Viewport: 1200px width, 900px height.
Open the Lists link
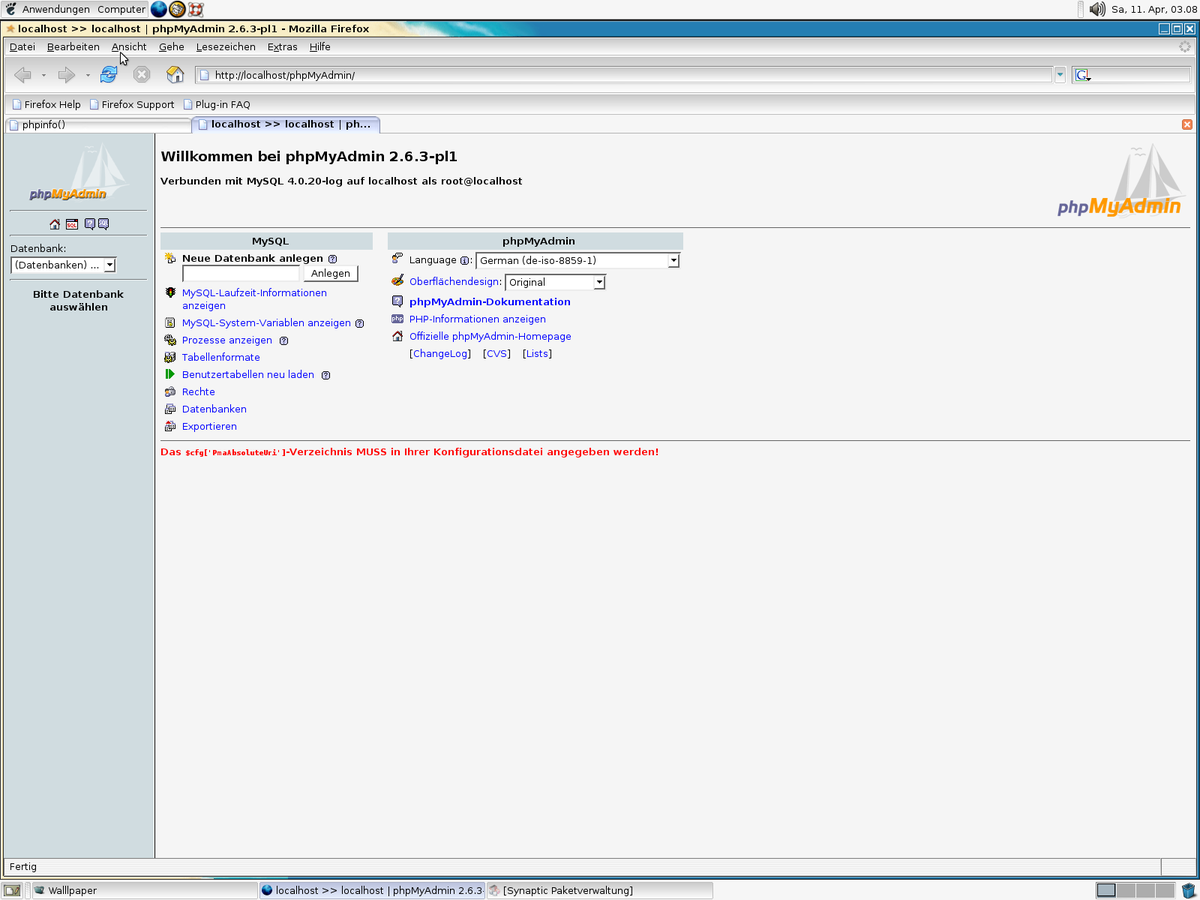537,354
